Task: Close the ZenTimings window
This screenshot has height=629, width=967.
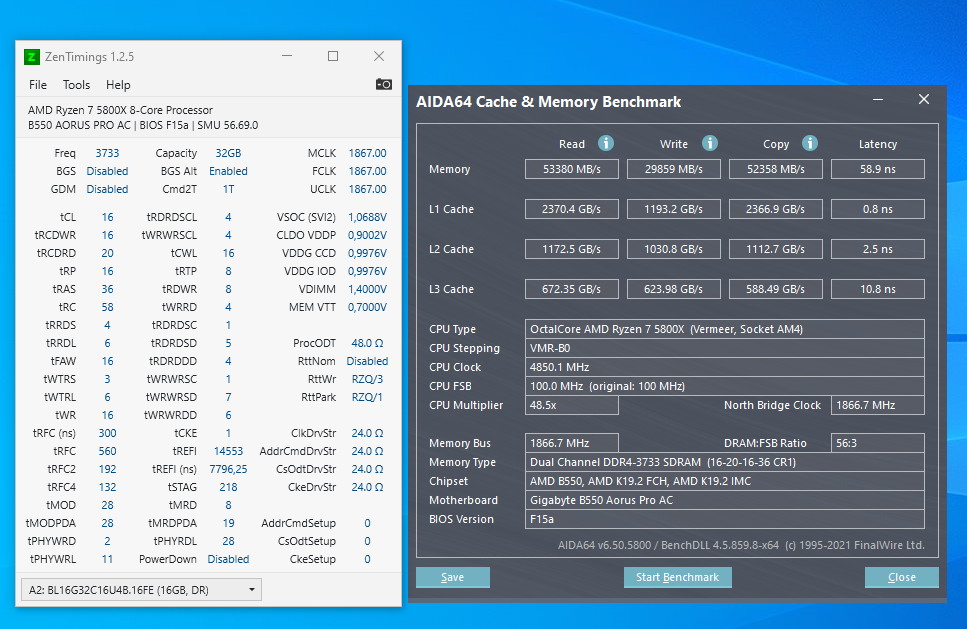Action: [379, 56]
